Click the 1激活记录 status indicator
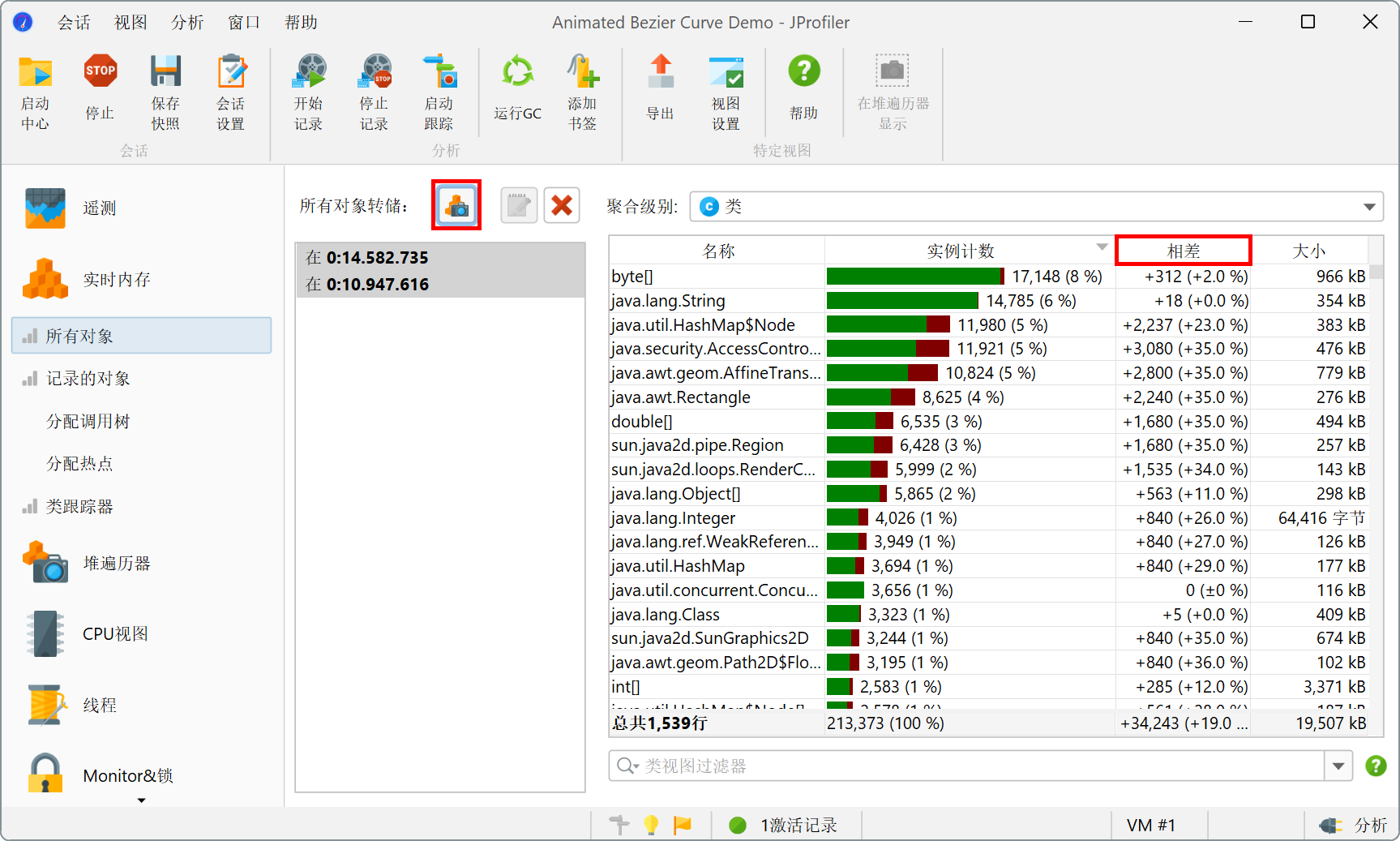This screenshot has width=1400, height=841. (785, 825)
